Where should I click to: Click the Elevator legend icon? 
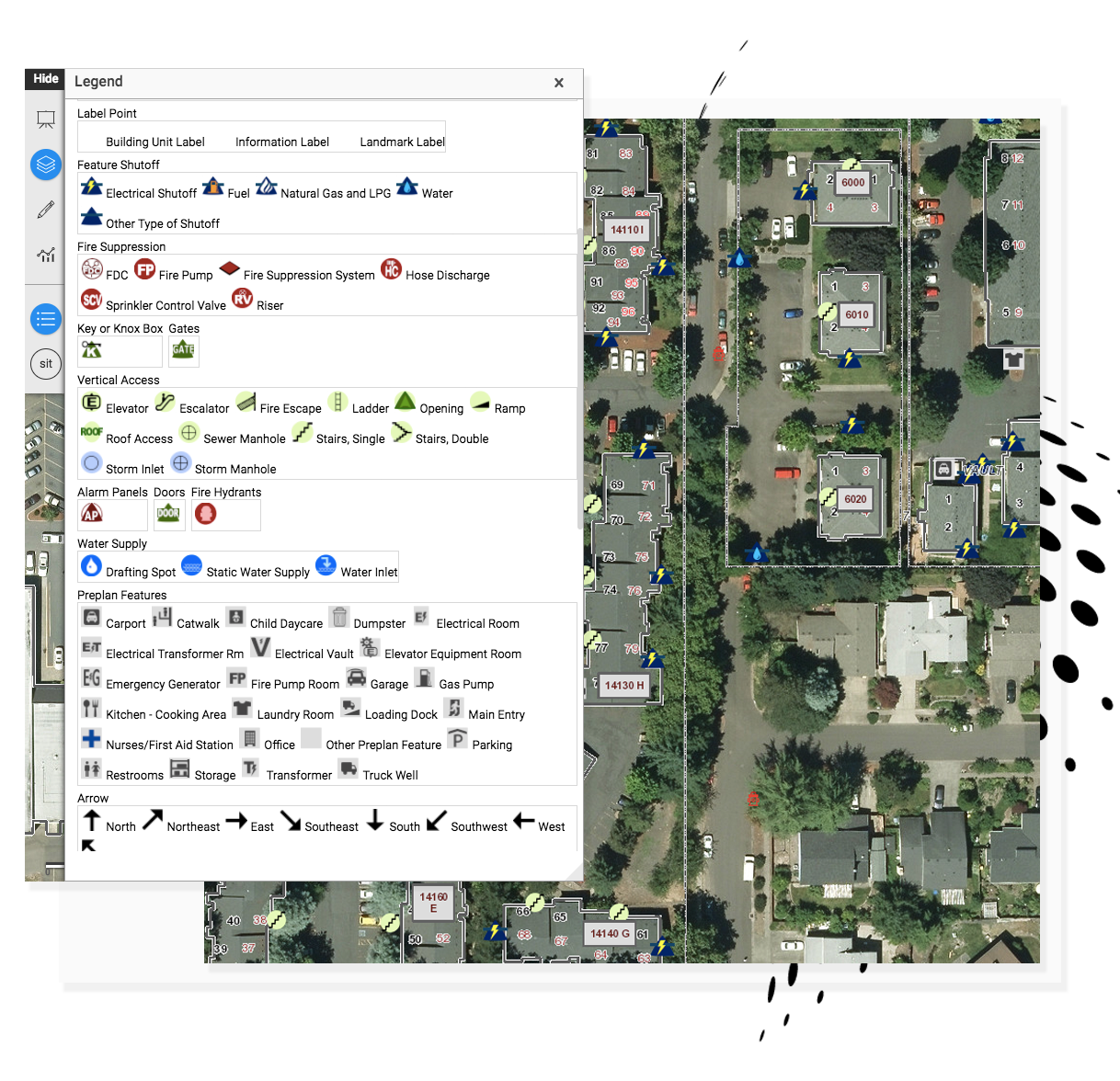pos(92,402)
